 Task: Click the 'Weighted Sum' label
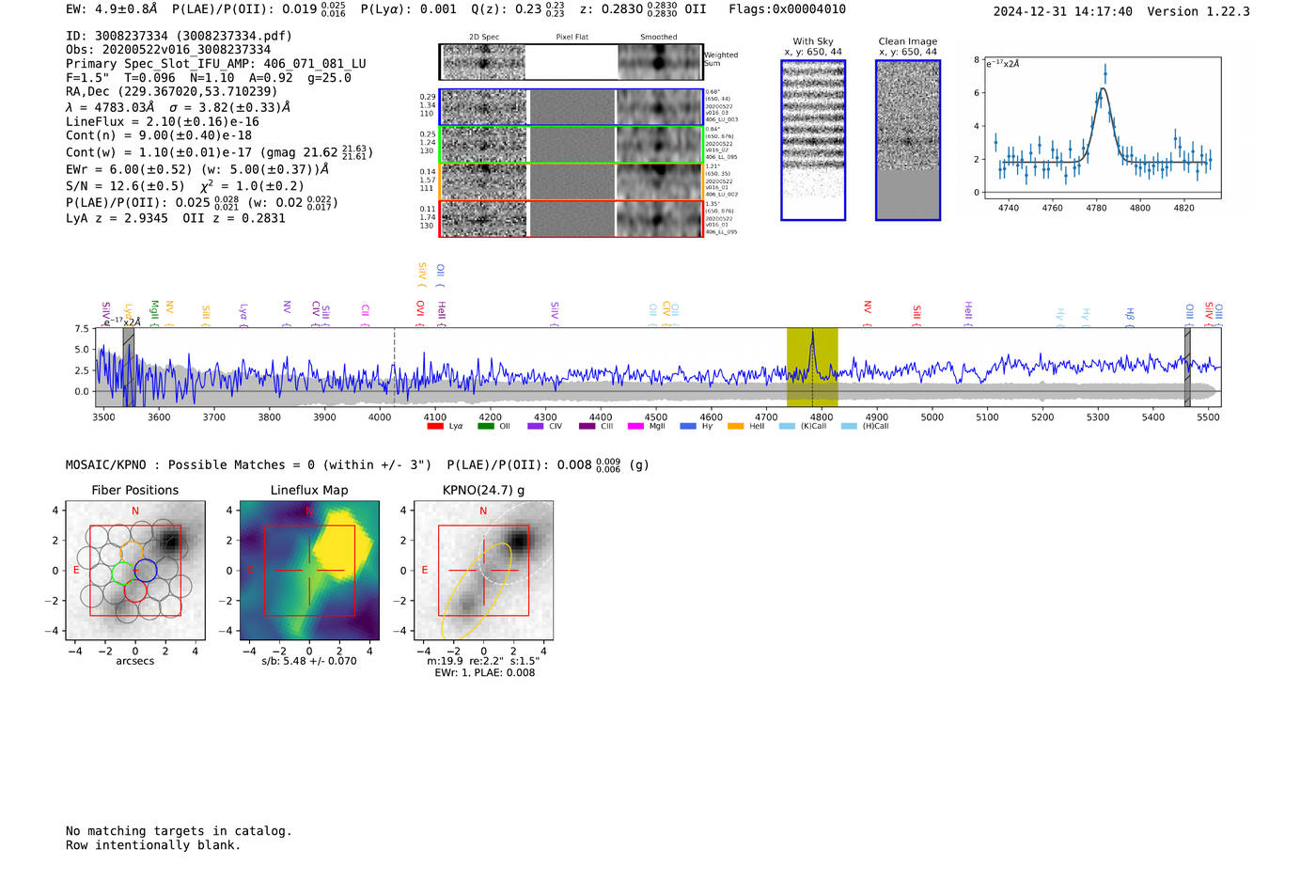coord(721,59)
